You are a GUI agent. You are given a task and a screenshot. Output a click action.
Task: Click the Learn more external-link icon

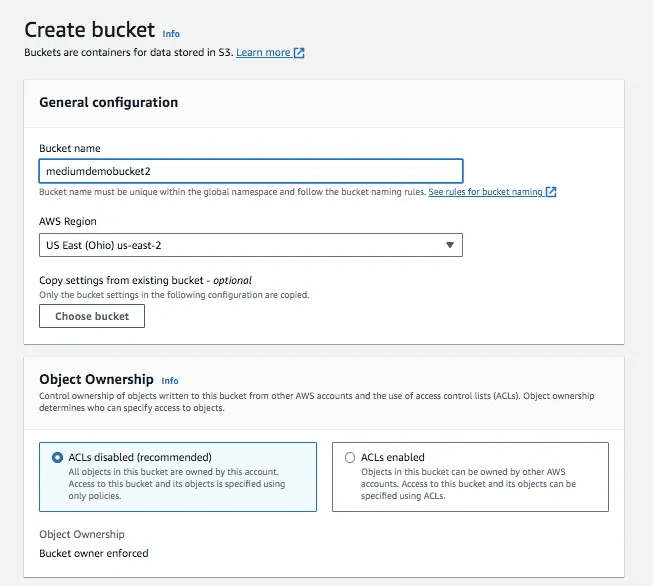pyautogui.click(x=299, y=52)
